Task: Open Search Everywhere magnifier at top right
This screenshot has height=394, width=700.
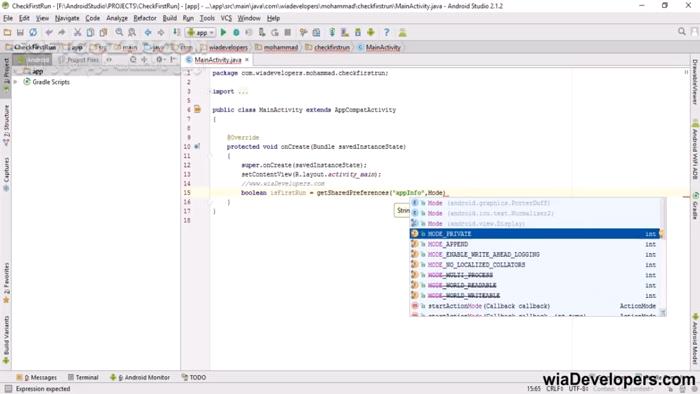Action: [682, 32]
